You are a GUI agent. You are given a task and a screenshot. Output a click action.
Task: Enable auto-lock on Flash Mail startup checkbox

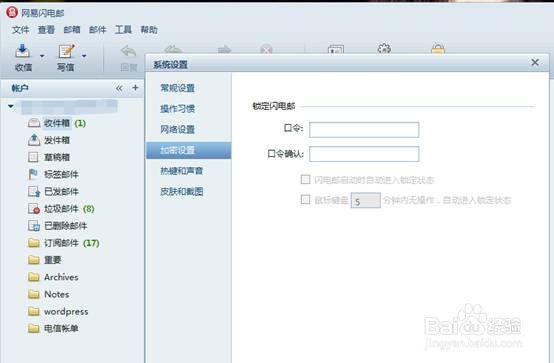(305, 180)
